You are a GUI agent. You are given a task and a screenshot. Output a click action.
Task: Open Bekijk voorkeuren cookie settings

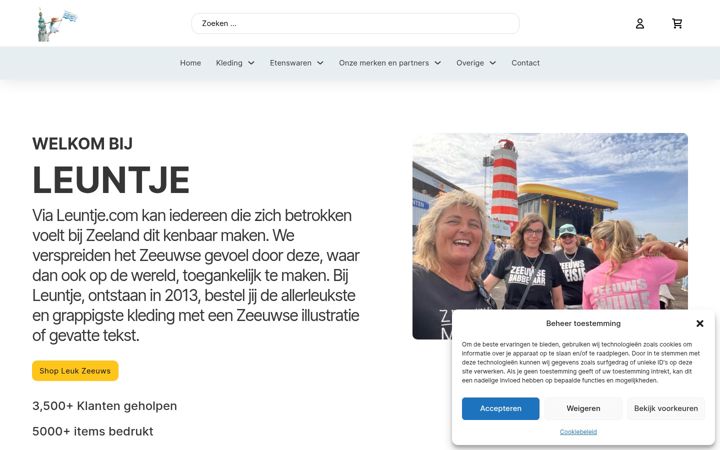(666, 408)
